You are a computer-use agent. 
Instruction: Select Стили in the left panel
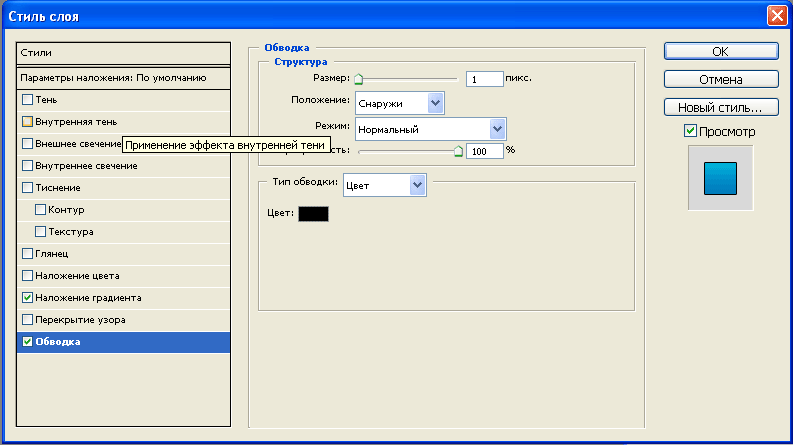[124, 51]
